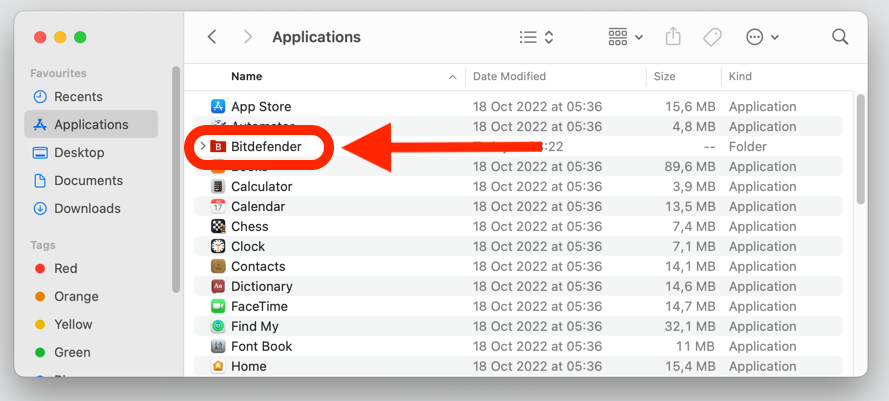Click the Bitdefender folder icon

point(218,146)
